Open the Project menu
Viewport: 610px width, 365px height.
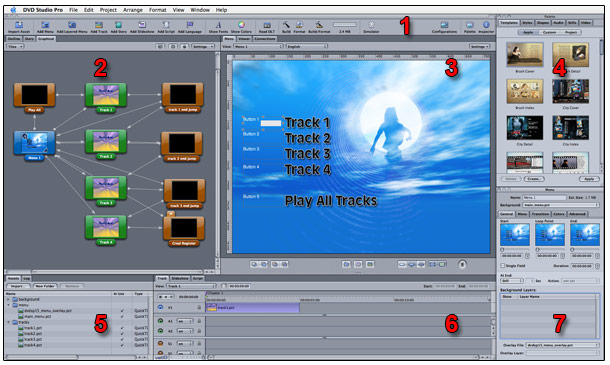tap(108, 10)
